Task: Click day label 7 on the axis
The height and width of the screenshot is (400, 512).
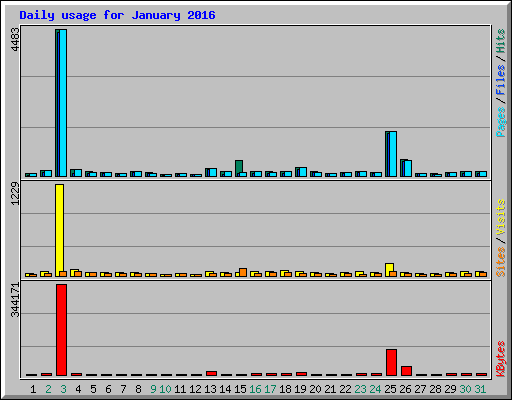Action: 123,389
